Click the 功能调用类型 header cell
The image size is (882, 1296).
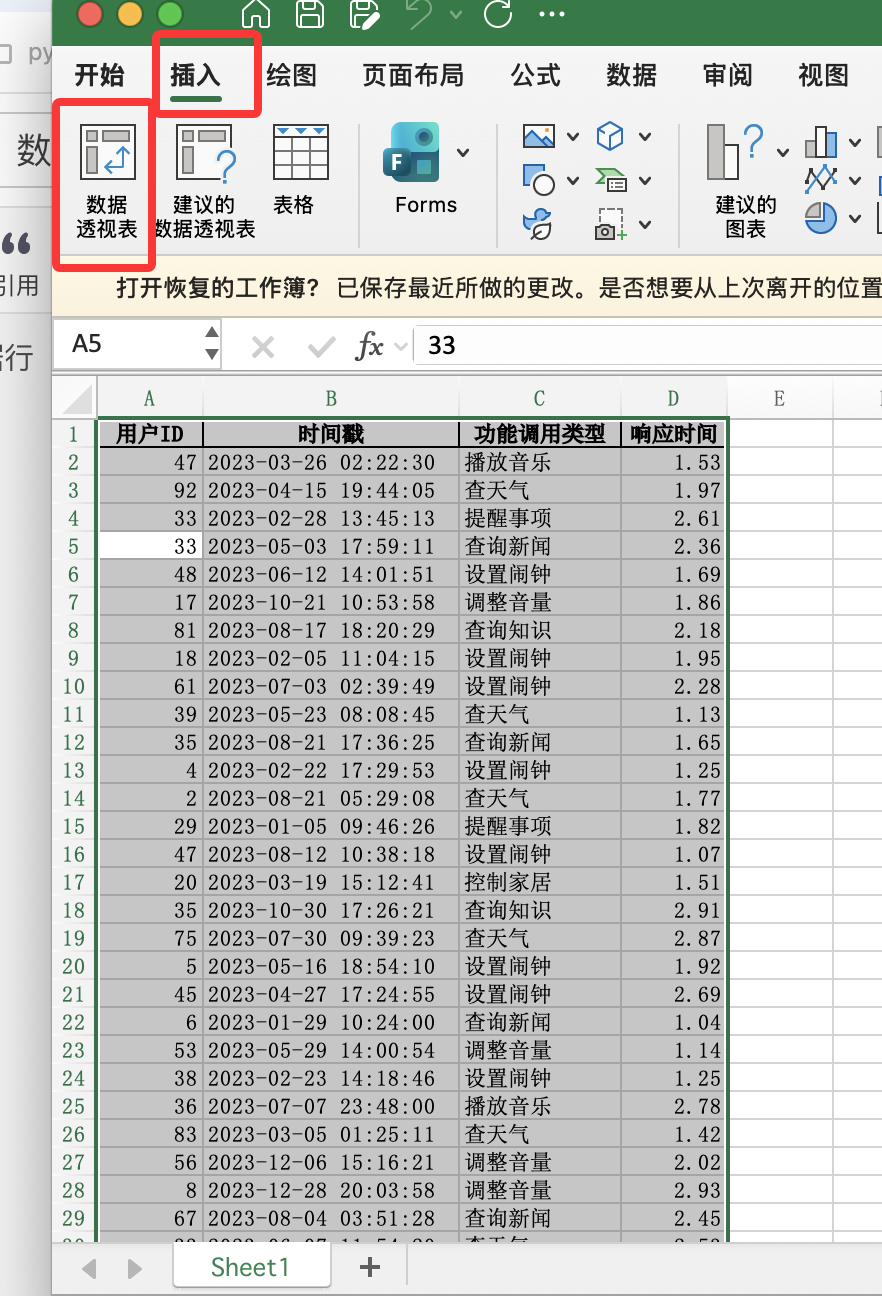pos(540,434)
